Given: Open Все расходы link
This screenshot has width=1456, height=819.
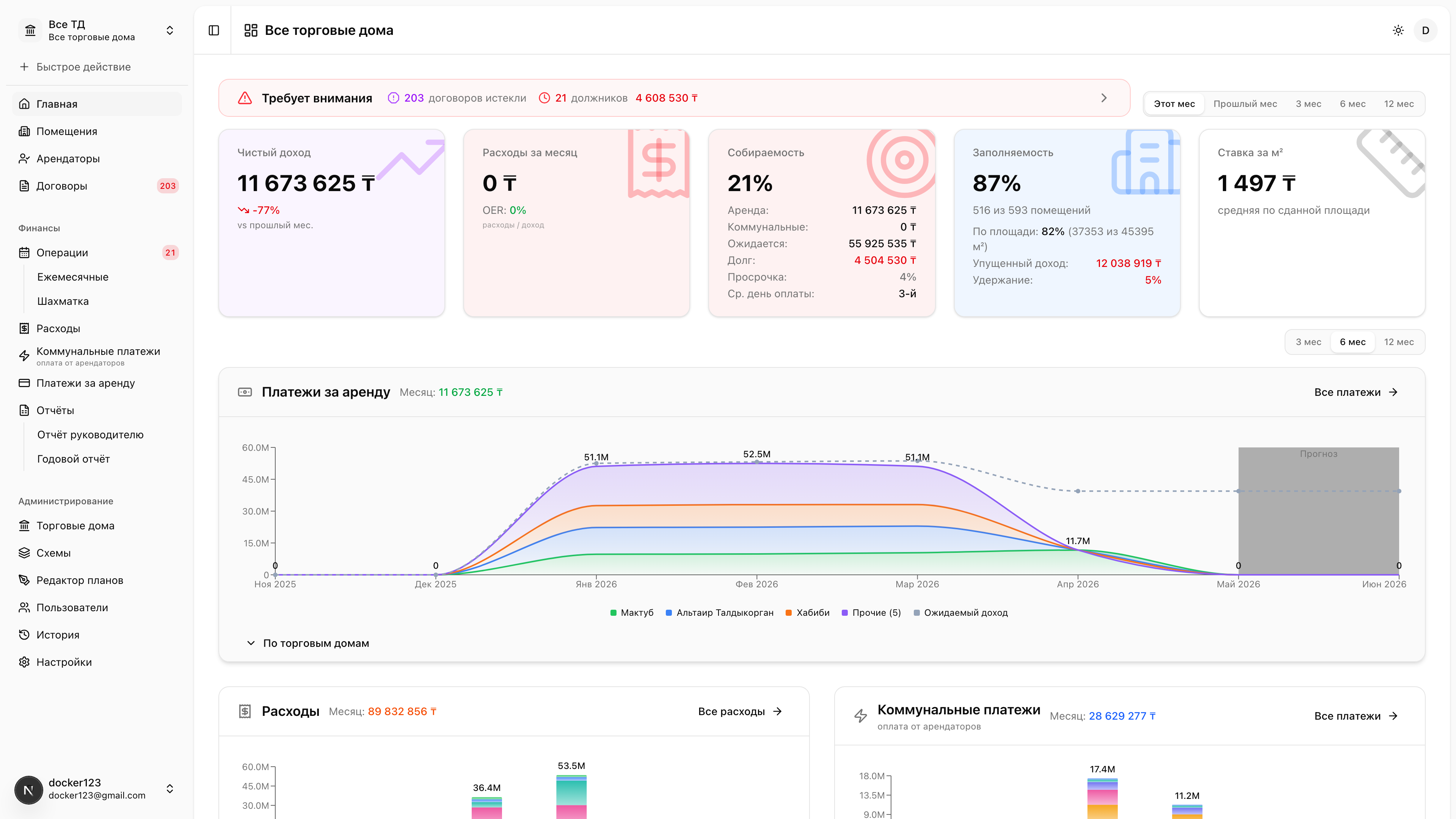Looking at the screenshot, I should click(740, 712).
